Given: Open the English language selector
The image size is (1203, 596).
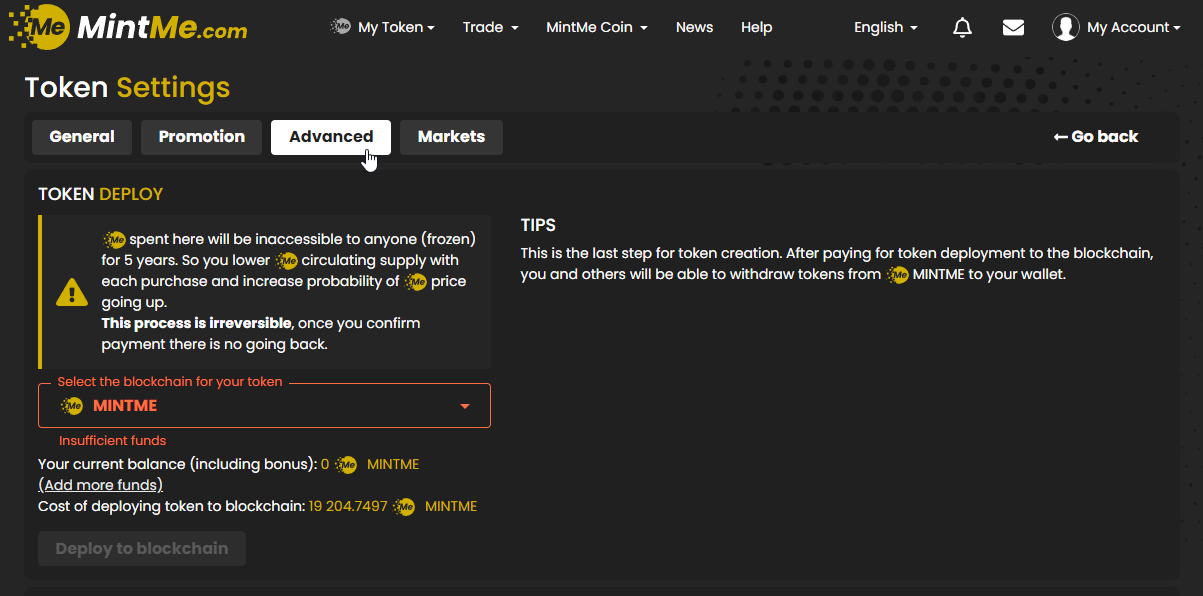Looking at the screenshot, I should (885, 28).
